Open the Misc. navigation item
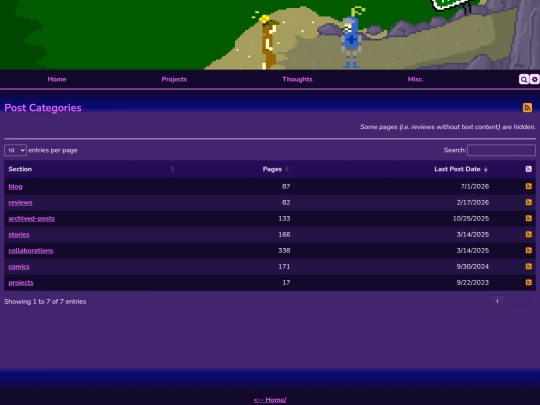Screen dimensions: 540x405 (x=415, y=79)
